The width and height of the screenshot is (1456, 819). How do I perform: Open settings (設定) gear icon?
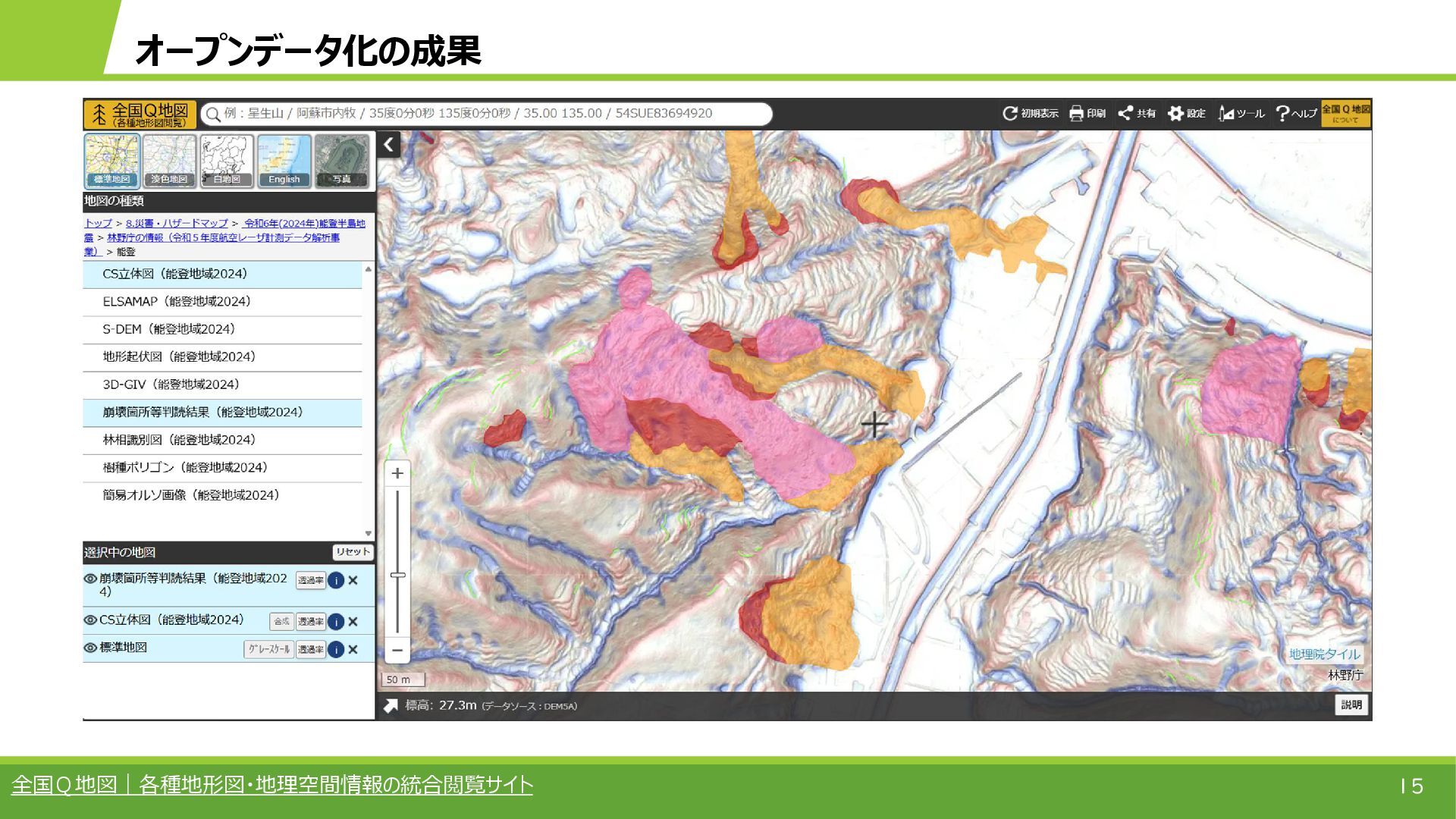(x=1175, y=114)
